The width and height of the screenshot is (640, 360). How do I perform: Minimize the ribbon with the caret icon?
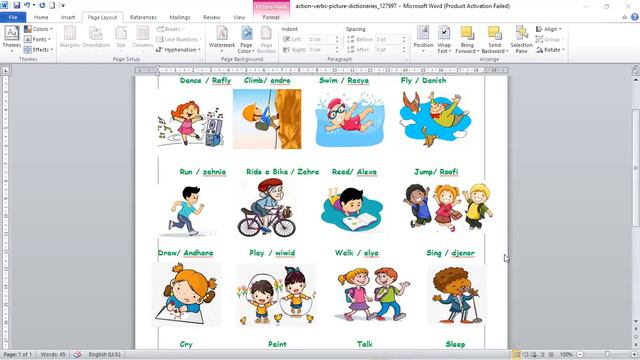[x=624, y=17]
